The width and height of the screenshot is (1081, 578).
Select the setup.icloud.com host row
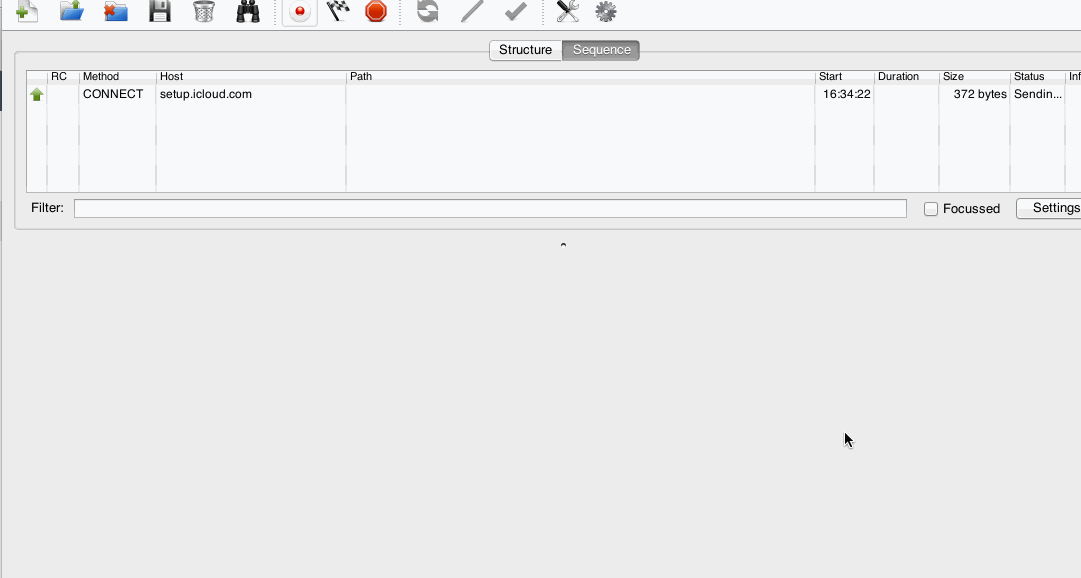[205, 94]
